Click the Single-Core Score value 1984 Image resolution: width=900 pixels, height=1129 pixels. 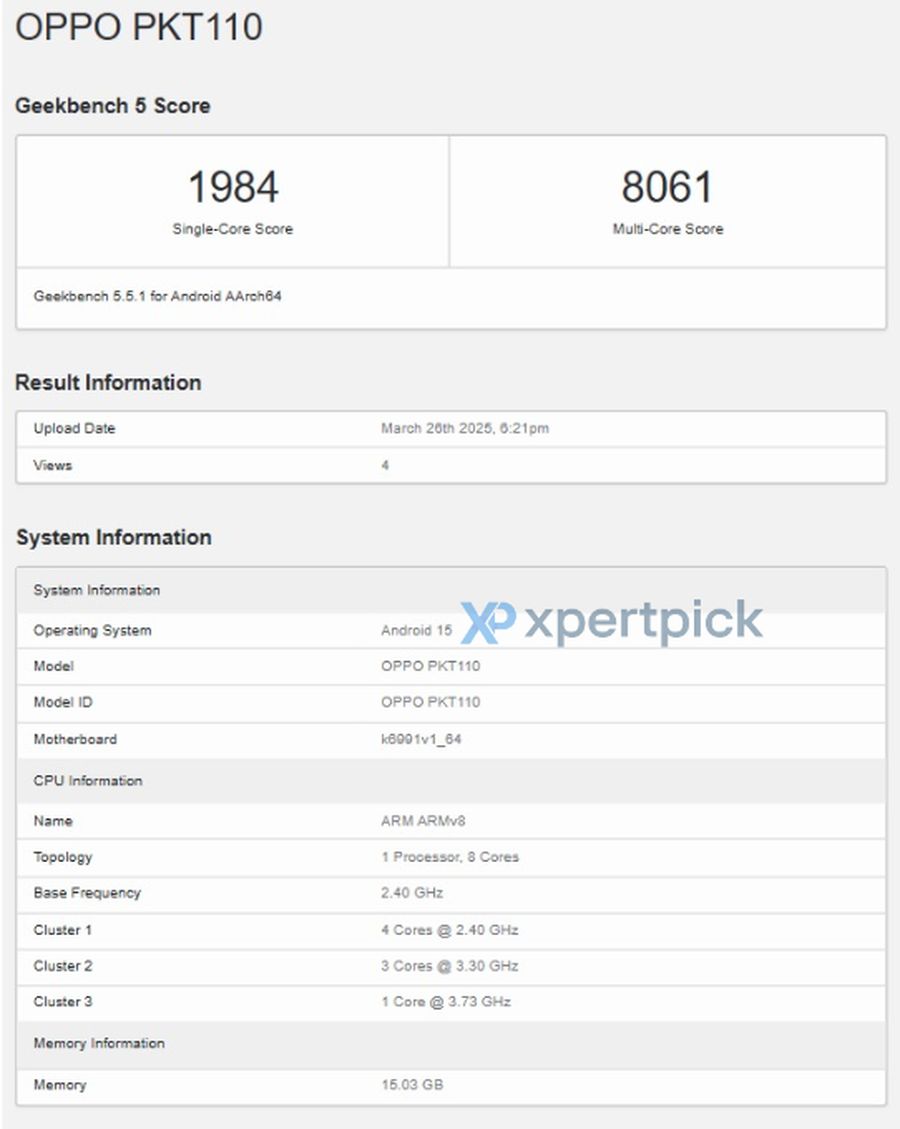tap(233, 186)
